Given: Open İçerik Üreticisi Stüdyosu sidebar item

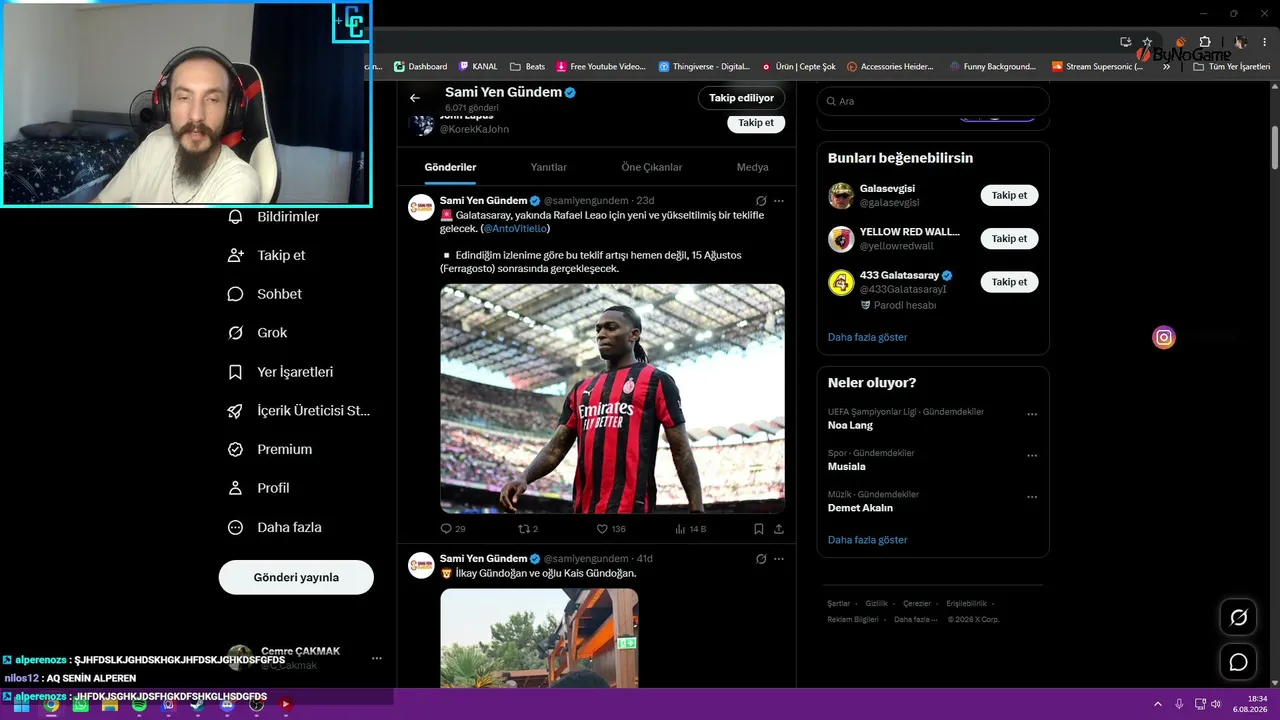Looking at the screenshot, I should pos(298,411).
